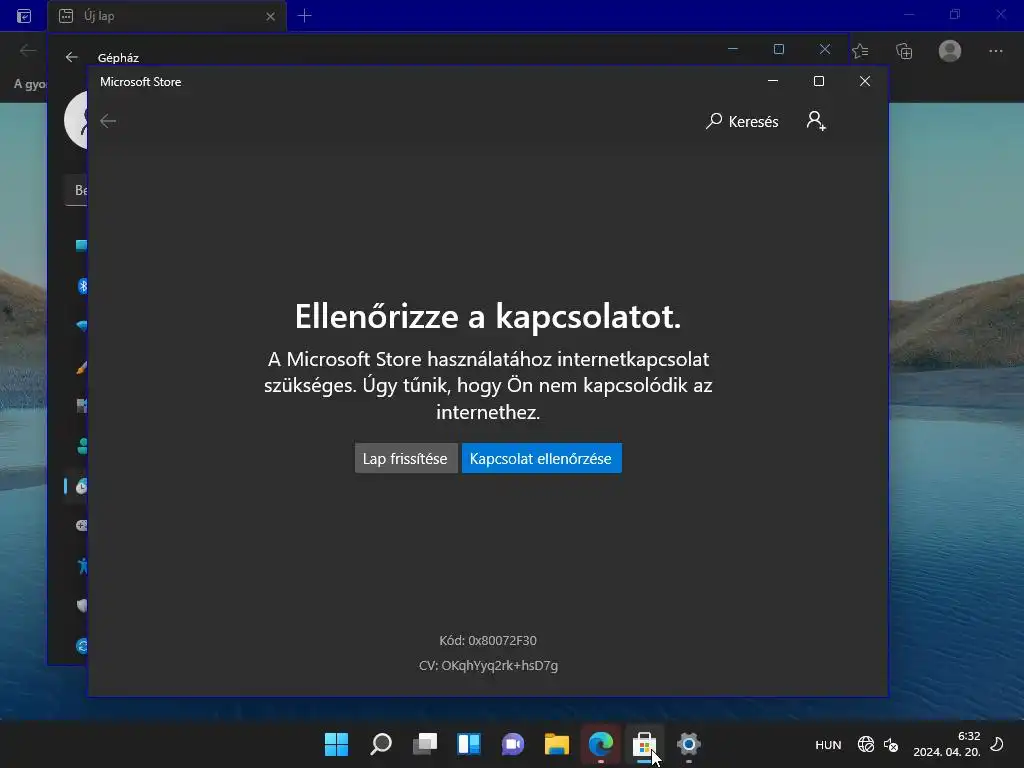Open network globe icon in system tray

click(866, 744)
